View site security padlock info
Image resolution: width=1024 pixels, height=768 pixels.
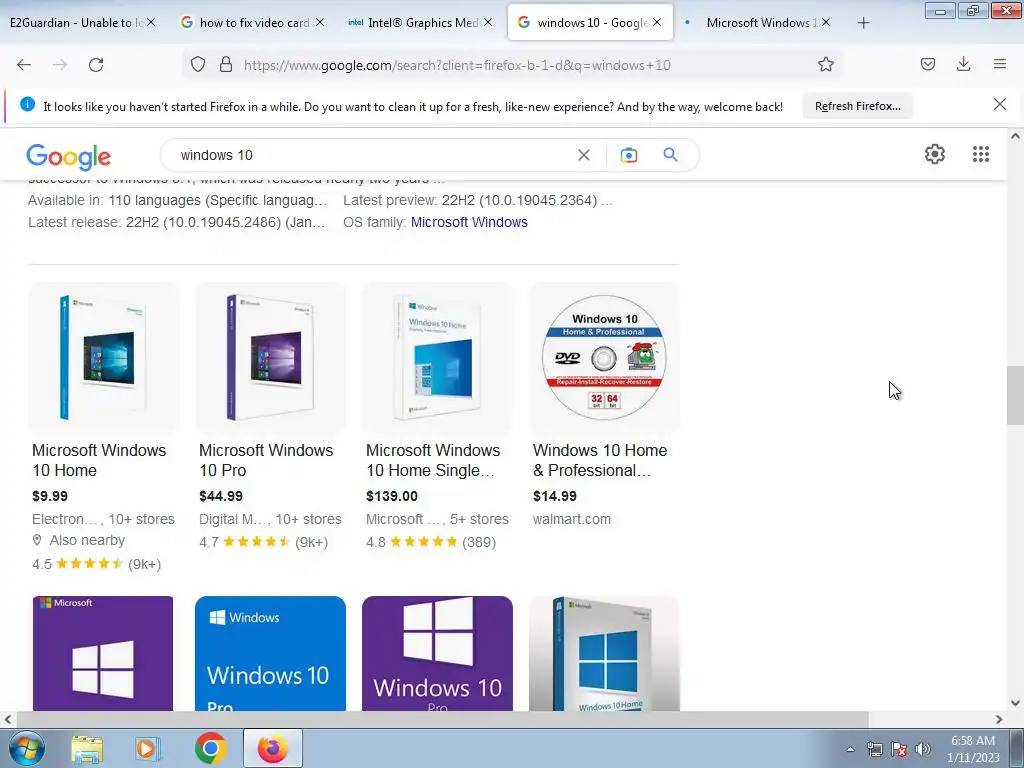[226, 64]
